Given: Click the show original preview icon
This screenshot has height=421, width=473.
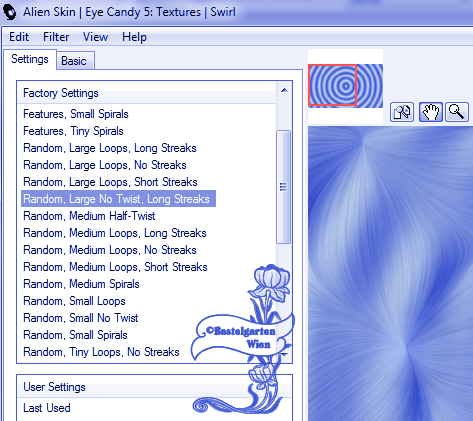Looking at the screenshot, I should tap(402, 112).
